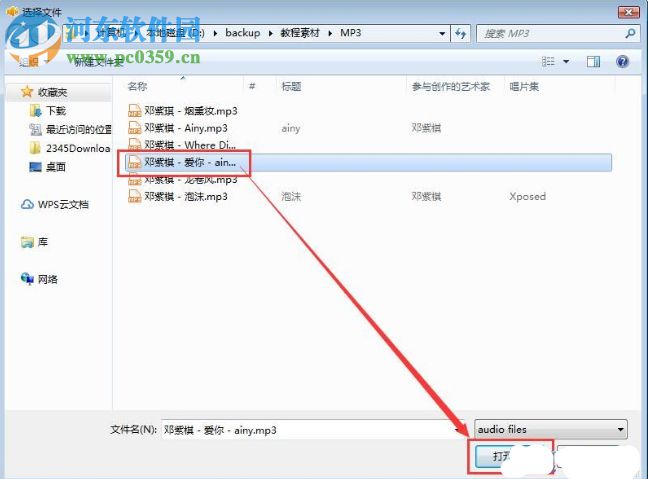Open 最近访问的位置 in sidebar

pyautogui.click(x=79, y=130)
